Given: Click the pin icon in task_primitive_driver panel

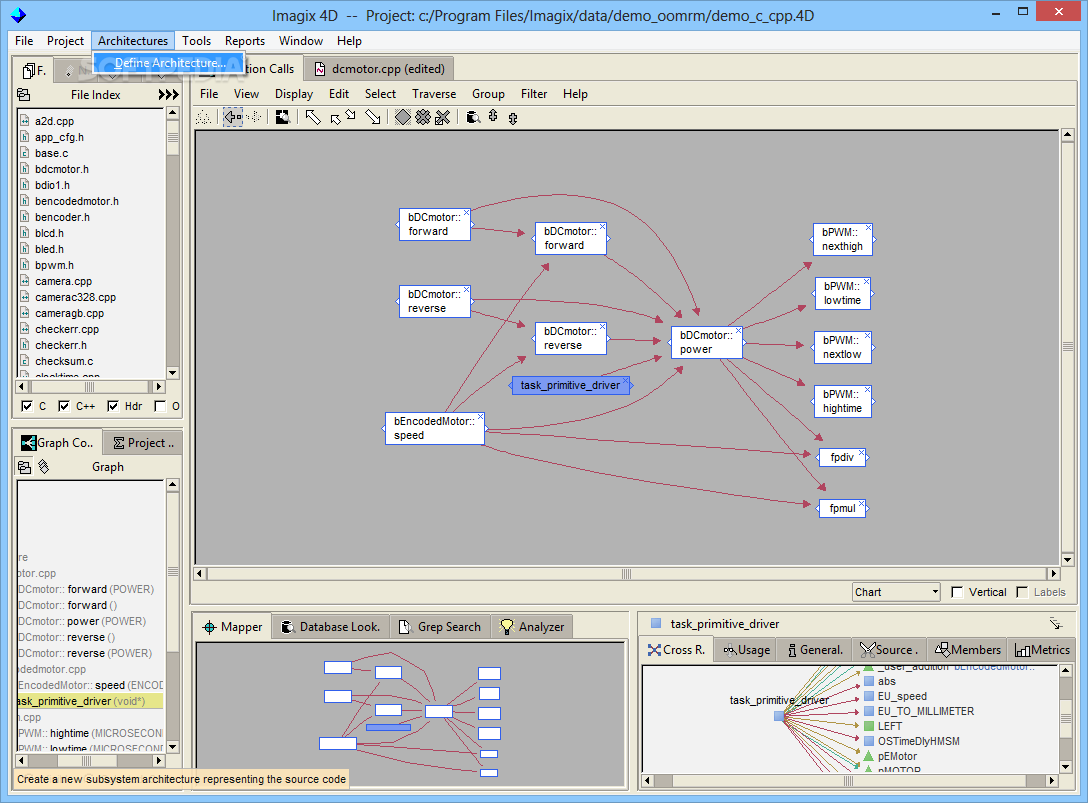Looking at the screenshot, I should click(1055, 623).
